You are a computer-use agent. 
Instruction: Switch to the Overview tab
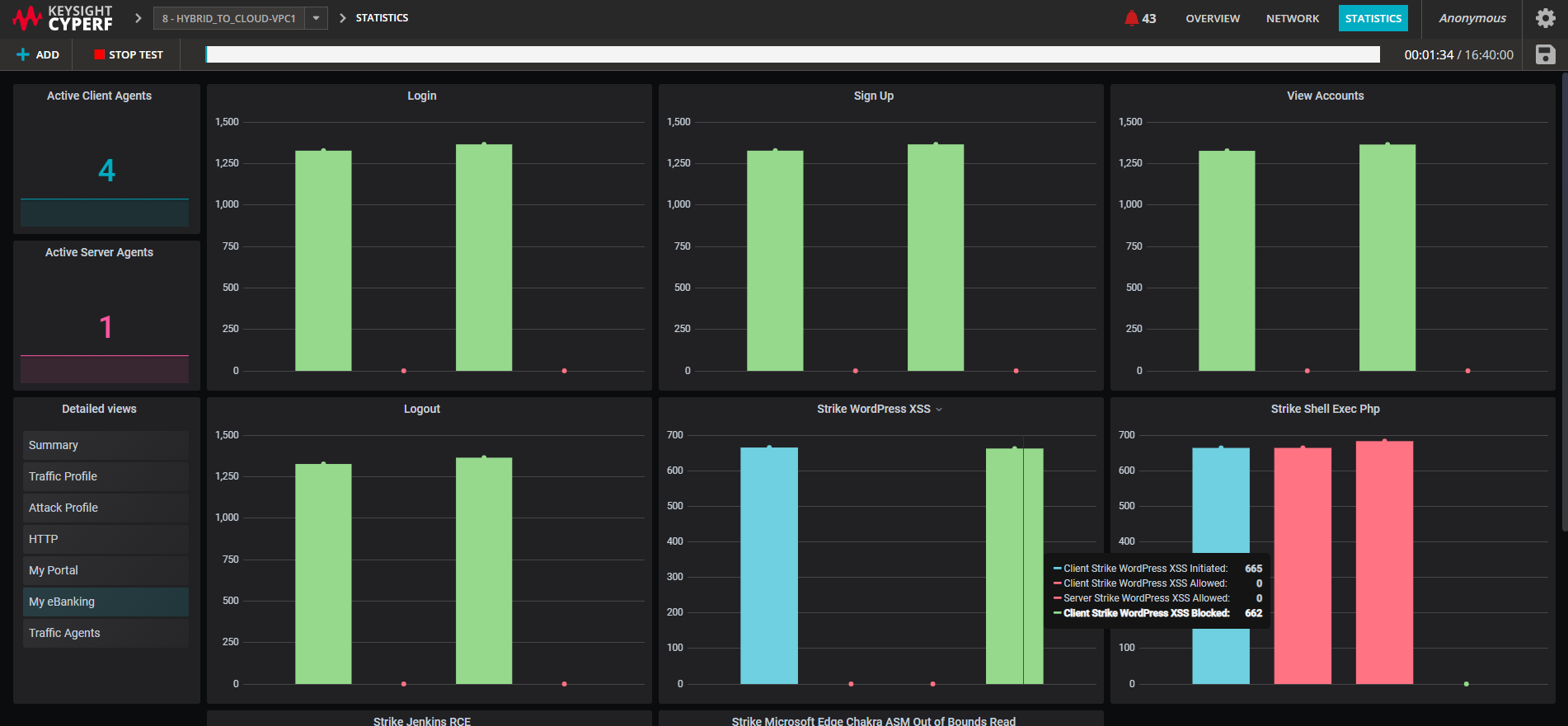1212,18
